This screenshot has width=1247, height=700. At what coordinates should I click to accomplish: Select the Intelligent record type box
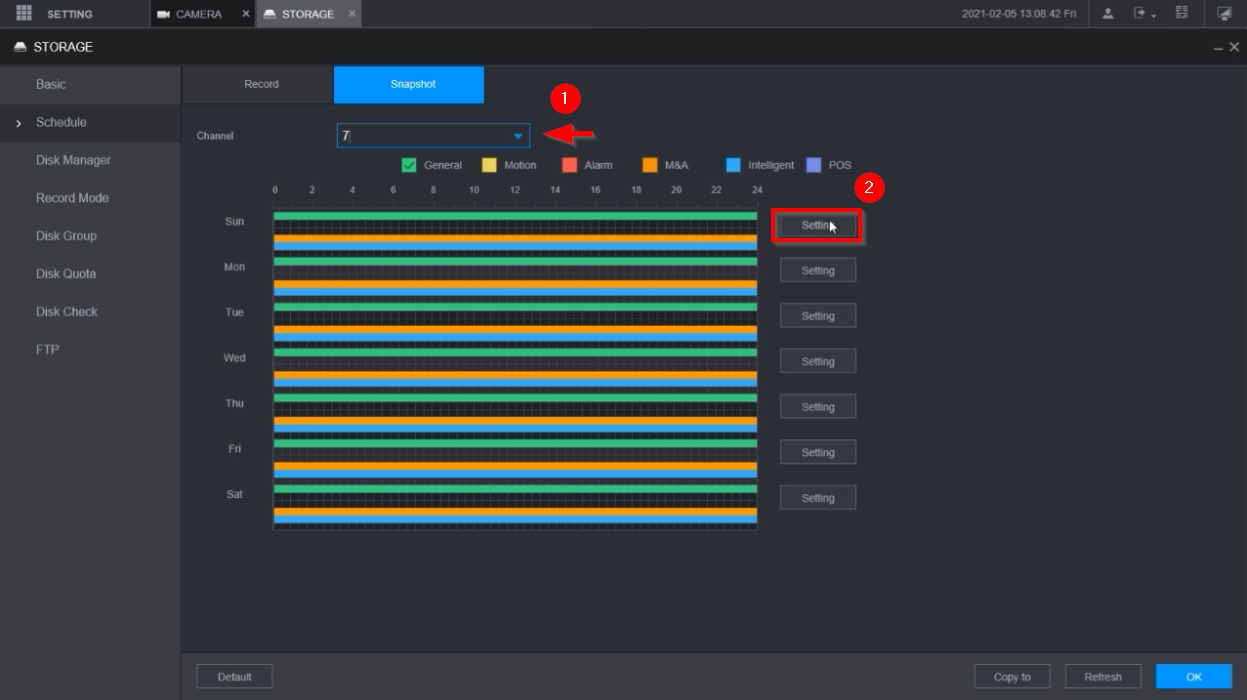tap(734, 165)
